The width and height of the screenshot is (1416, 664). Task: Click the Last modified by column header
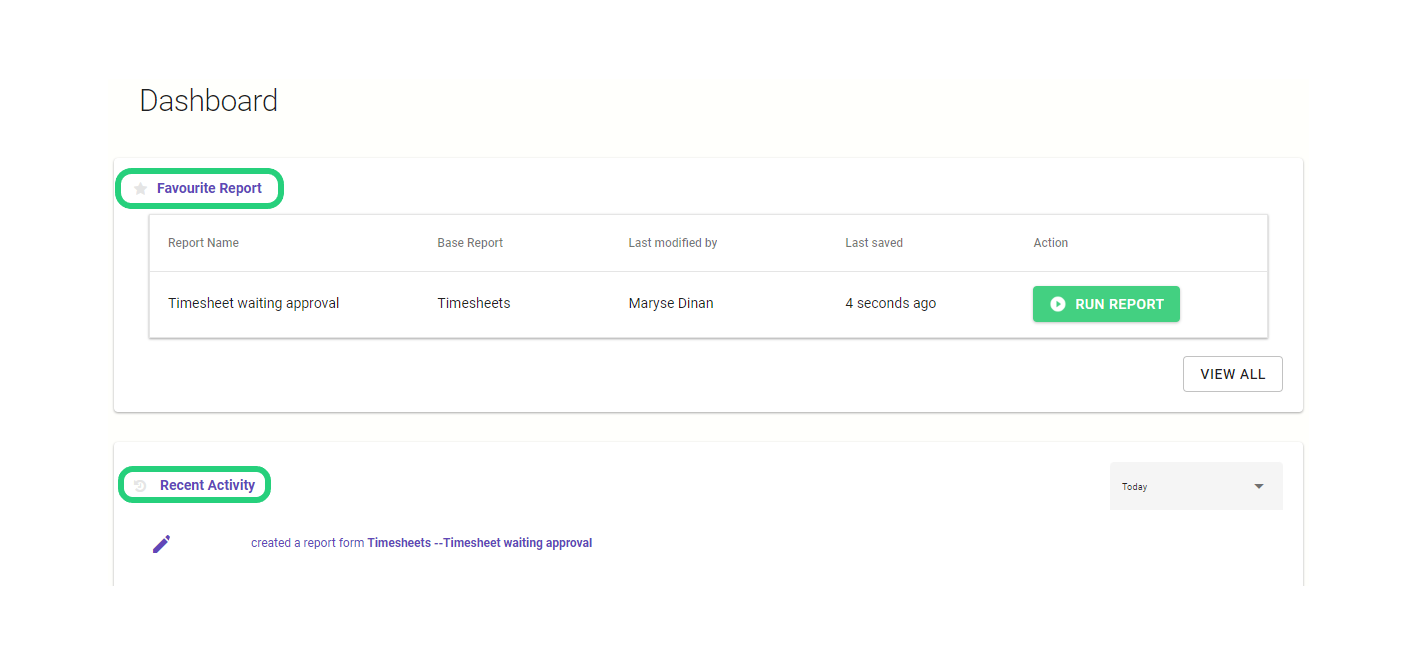(x=673, y=243)
